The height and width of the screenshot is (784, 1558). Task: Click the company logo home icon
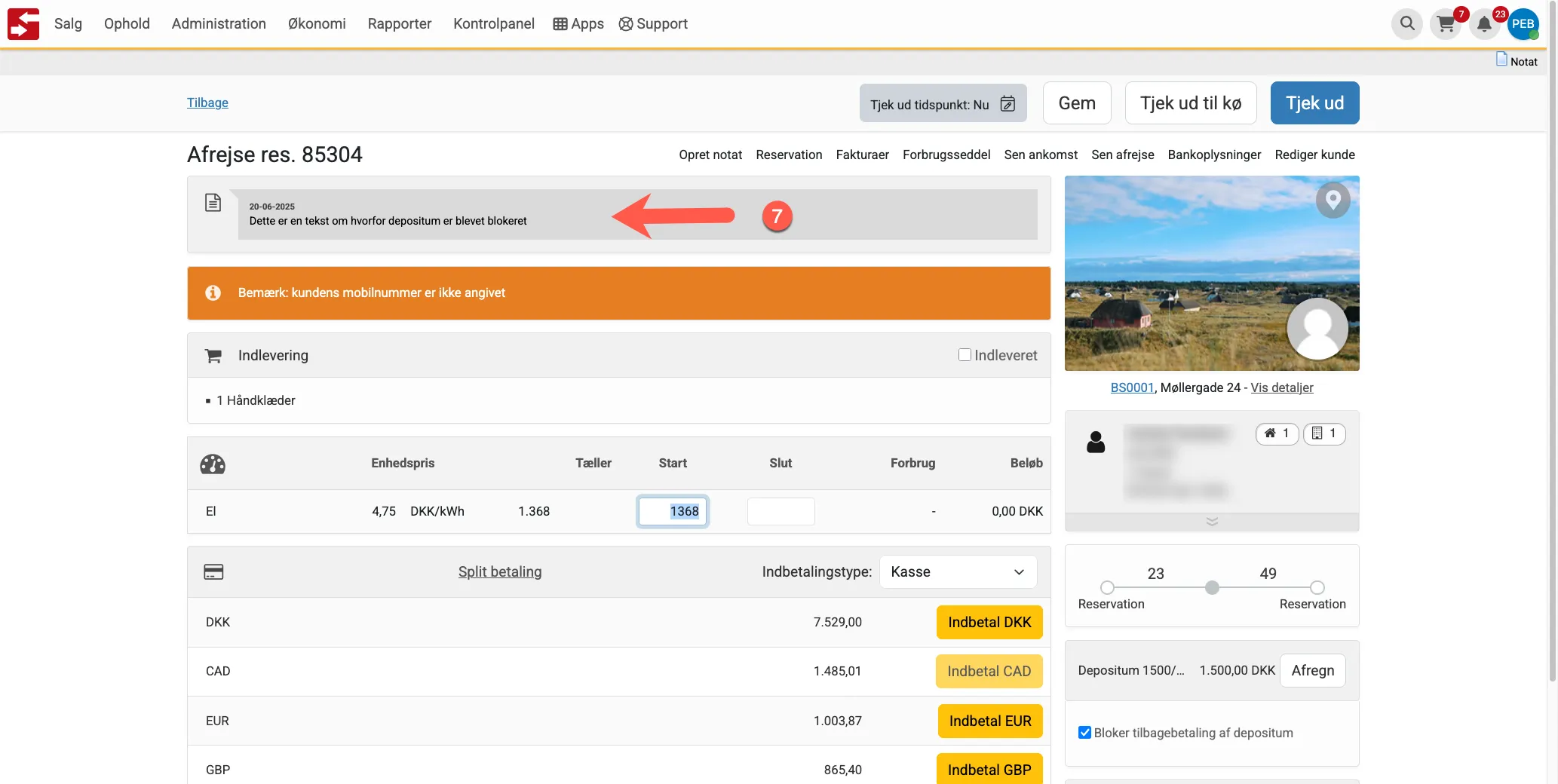[x=23, y=24]
